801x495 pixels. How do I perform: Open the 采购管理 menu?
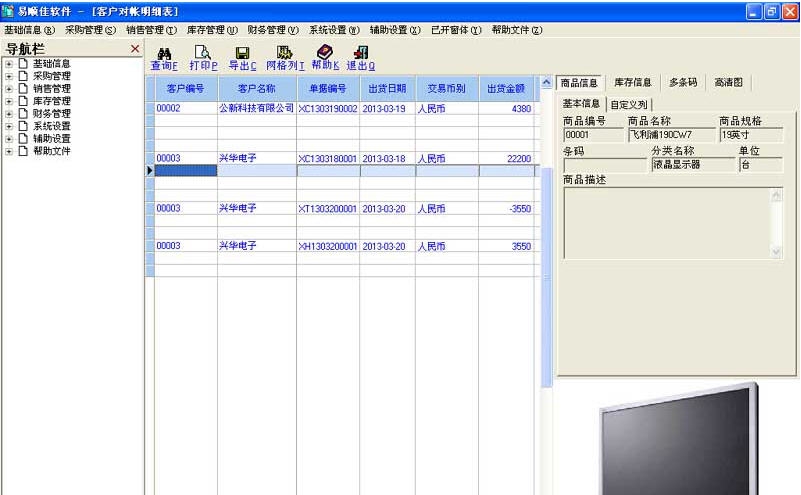(x=90, y=30)
